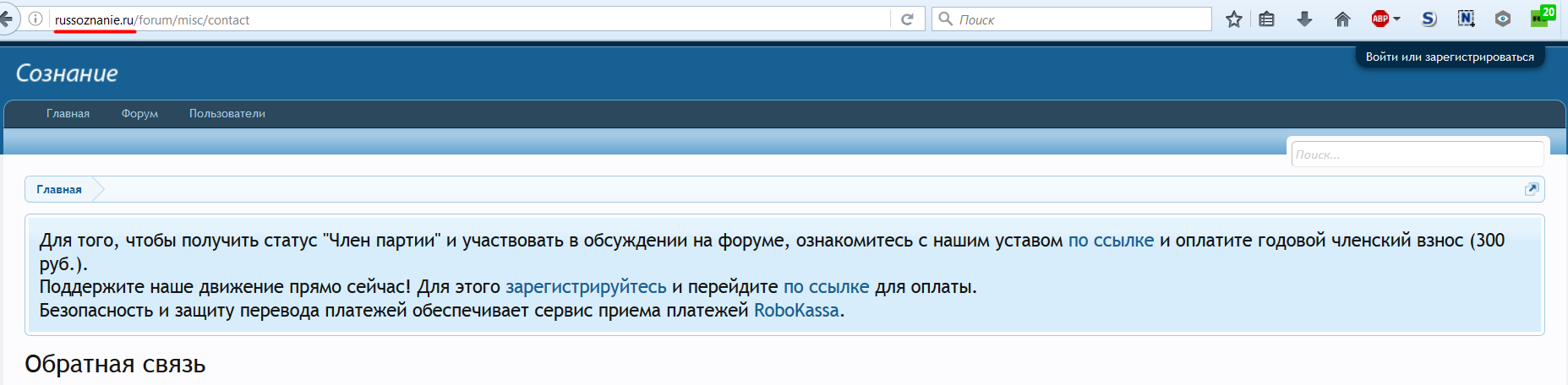The height and width of the screenshot is (385, 1568).
Task: Click the Adblock Plus ABP icon
Action: [x=1380, y=19]
